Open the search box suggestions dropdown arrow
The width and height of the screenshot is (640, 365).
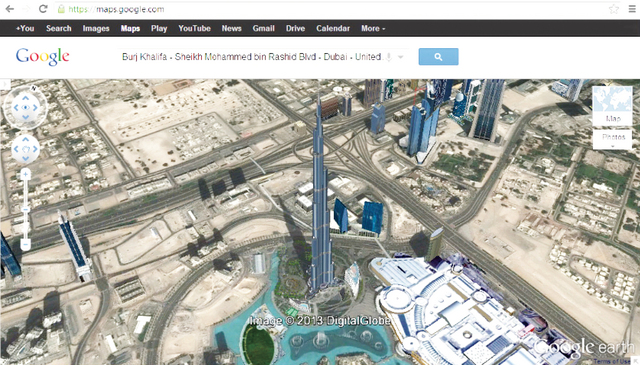(x=401, y=57)
